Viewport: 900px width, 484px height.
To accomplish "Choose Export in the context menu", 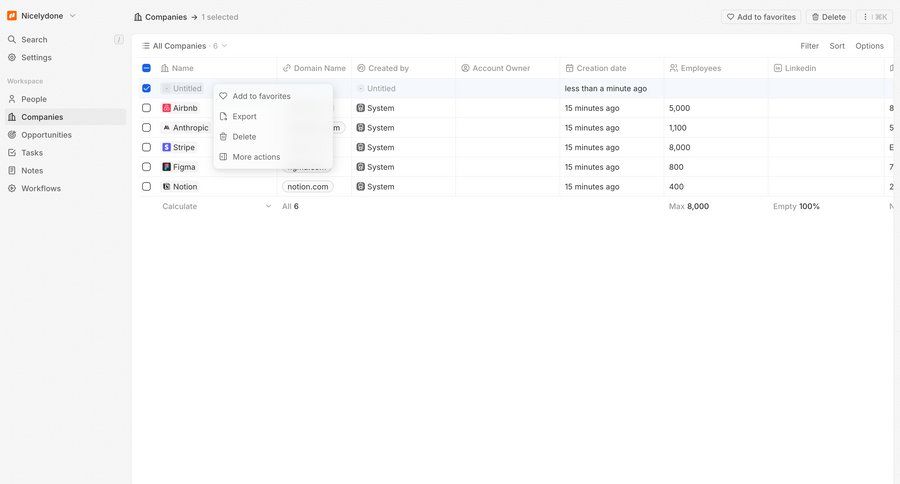I will pyautogui.click(x=273, y=117).
